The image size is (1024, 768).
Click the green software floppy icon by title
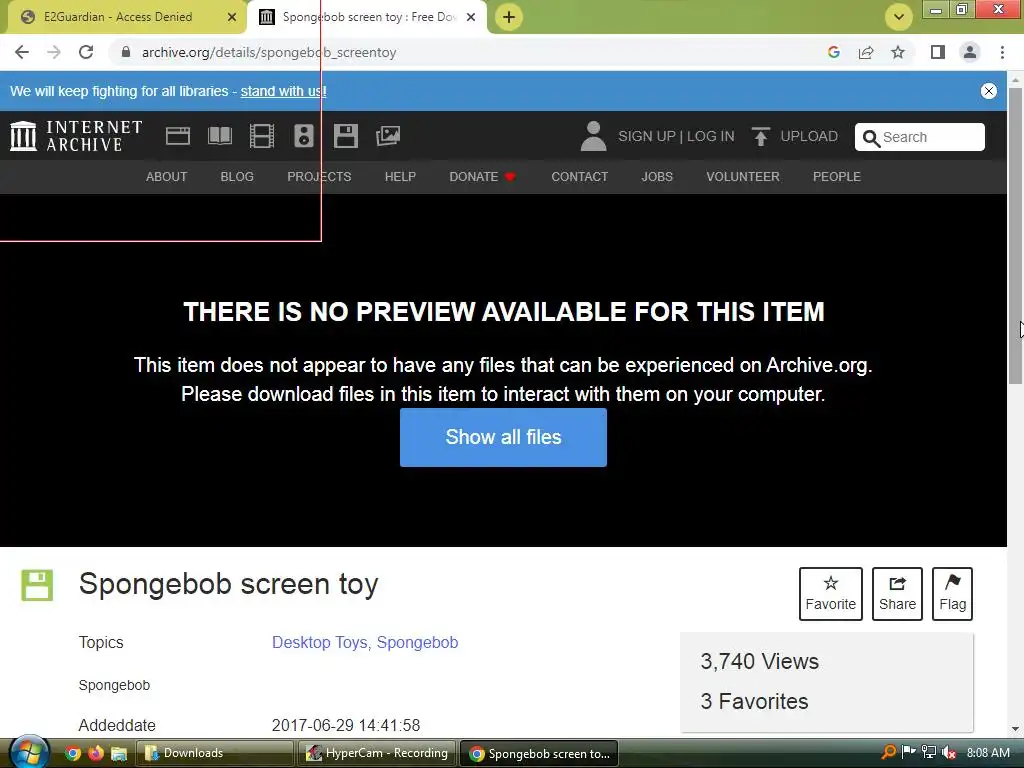(x=37, y=584)
